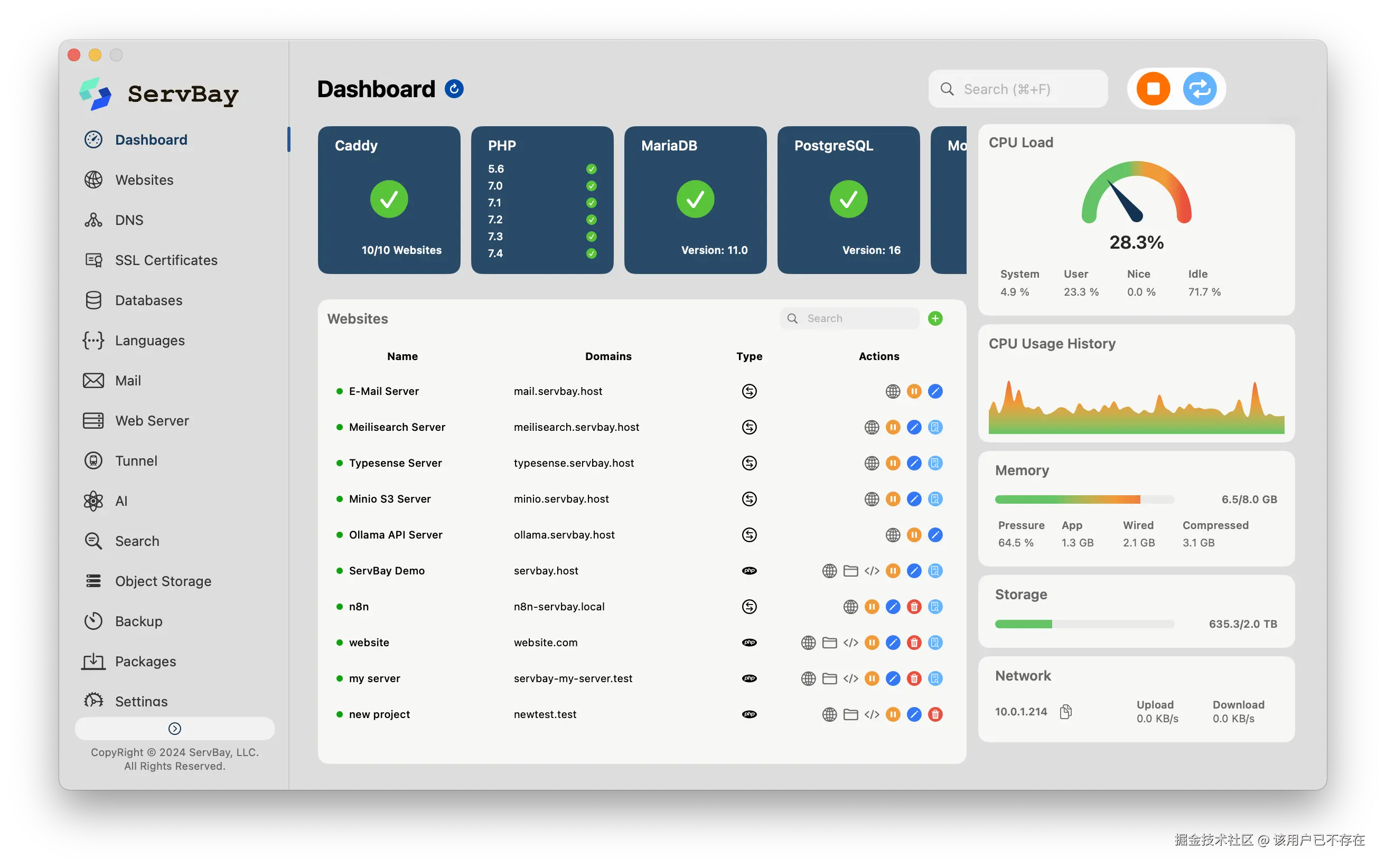Open the Tunnel section in the sidebar
Viewport: 1386px width, 868px height.
pyautogui.click(x=136, y=460)
